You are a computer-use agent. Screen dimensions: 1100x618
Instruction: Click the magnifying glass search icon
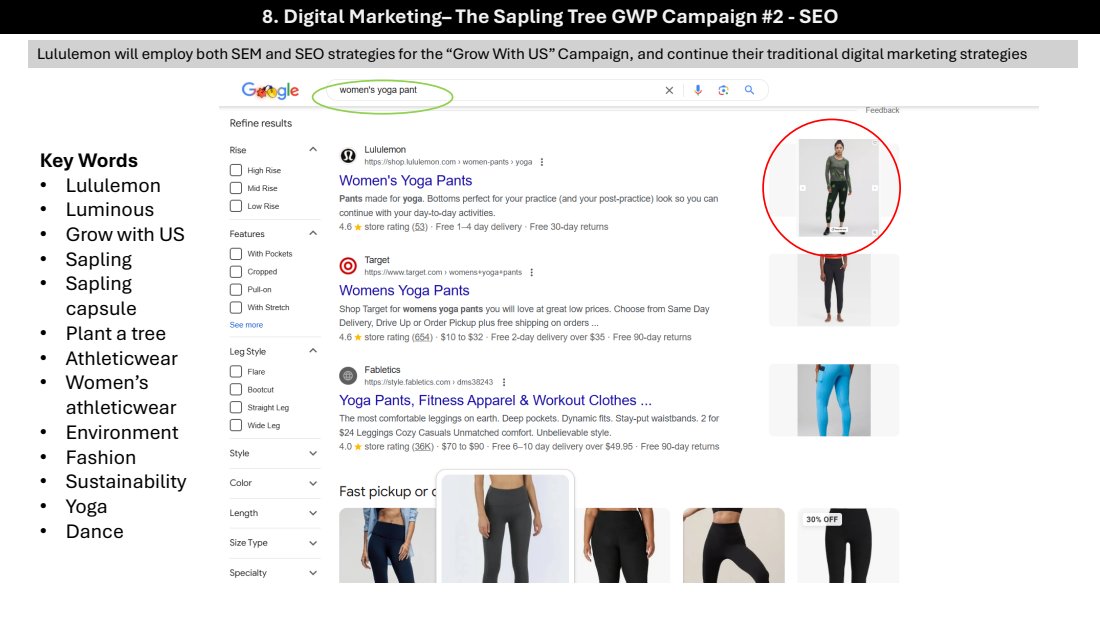(749, 90)
